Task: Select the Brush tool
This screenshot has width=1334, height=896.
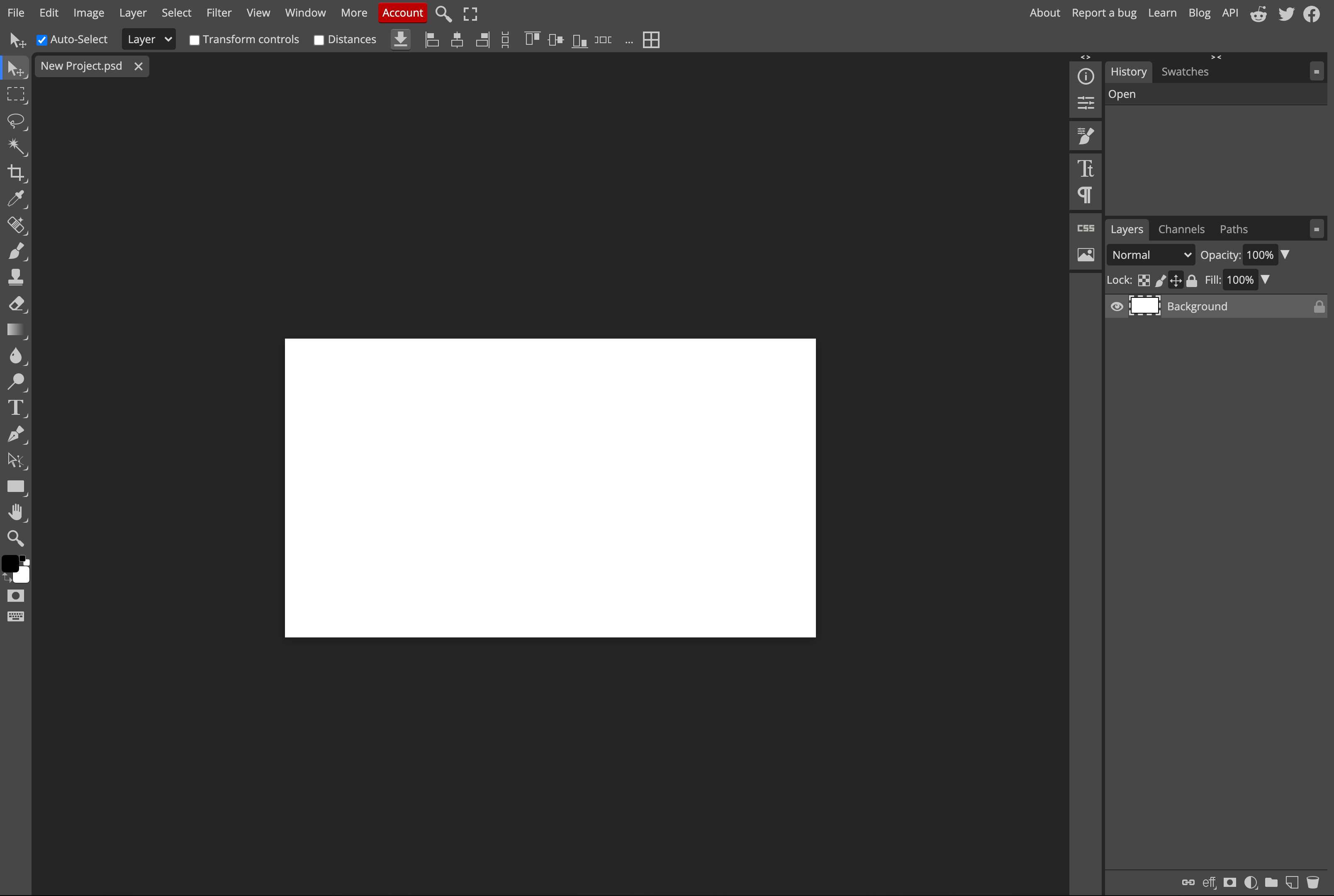Action: click(x=16, y=251)
